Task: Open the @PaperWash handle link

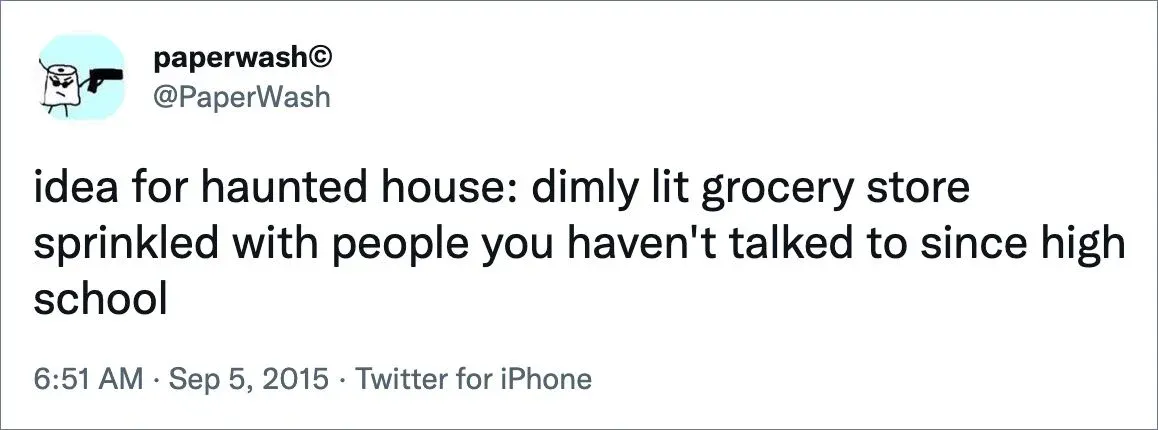Action: [x=241, y=97]
